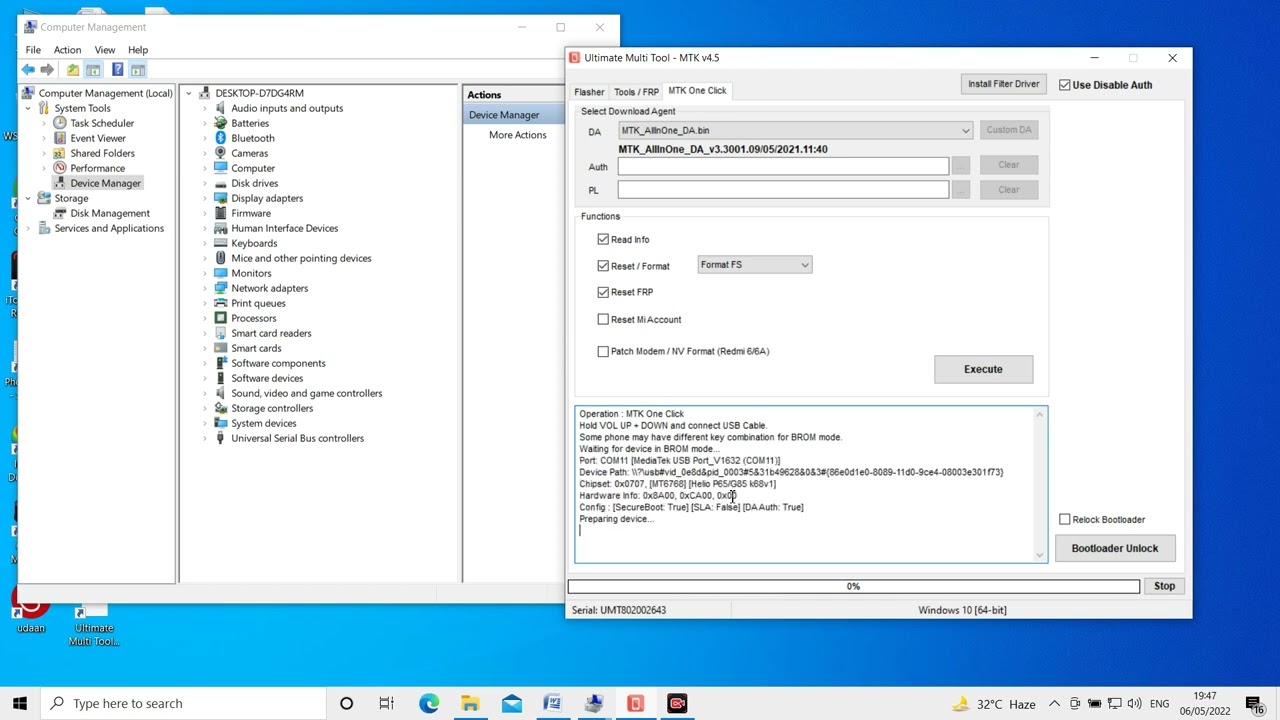Click the Task View taskbar icon
The image size is (1280, 720).
[387, 703]
